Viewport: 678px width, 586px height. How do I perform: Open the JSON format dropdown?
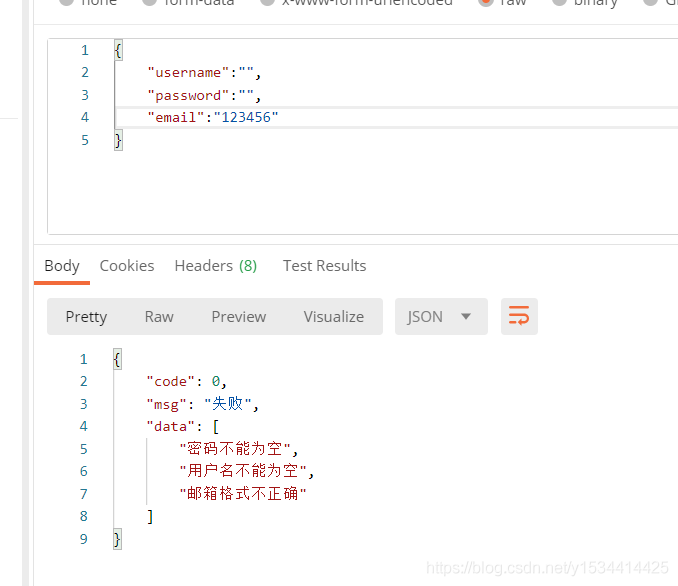pos(441,317)
